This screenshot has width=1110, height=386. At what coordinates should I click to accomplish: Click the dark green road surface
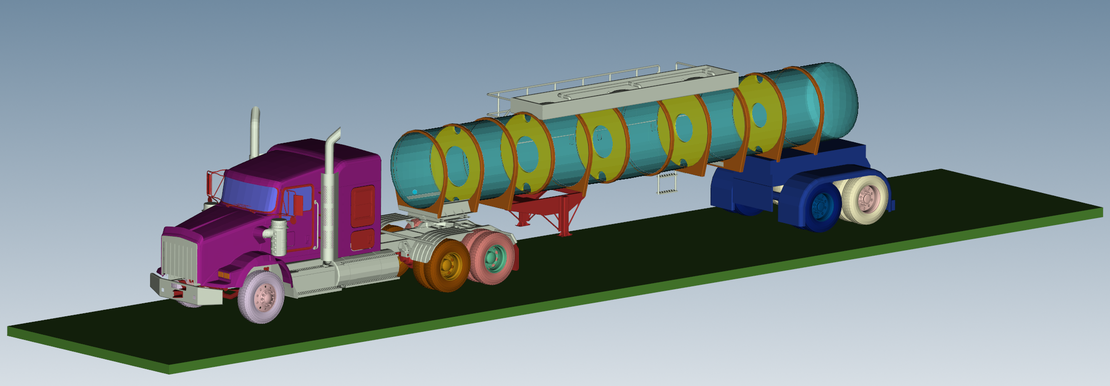tap(566, 262)
